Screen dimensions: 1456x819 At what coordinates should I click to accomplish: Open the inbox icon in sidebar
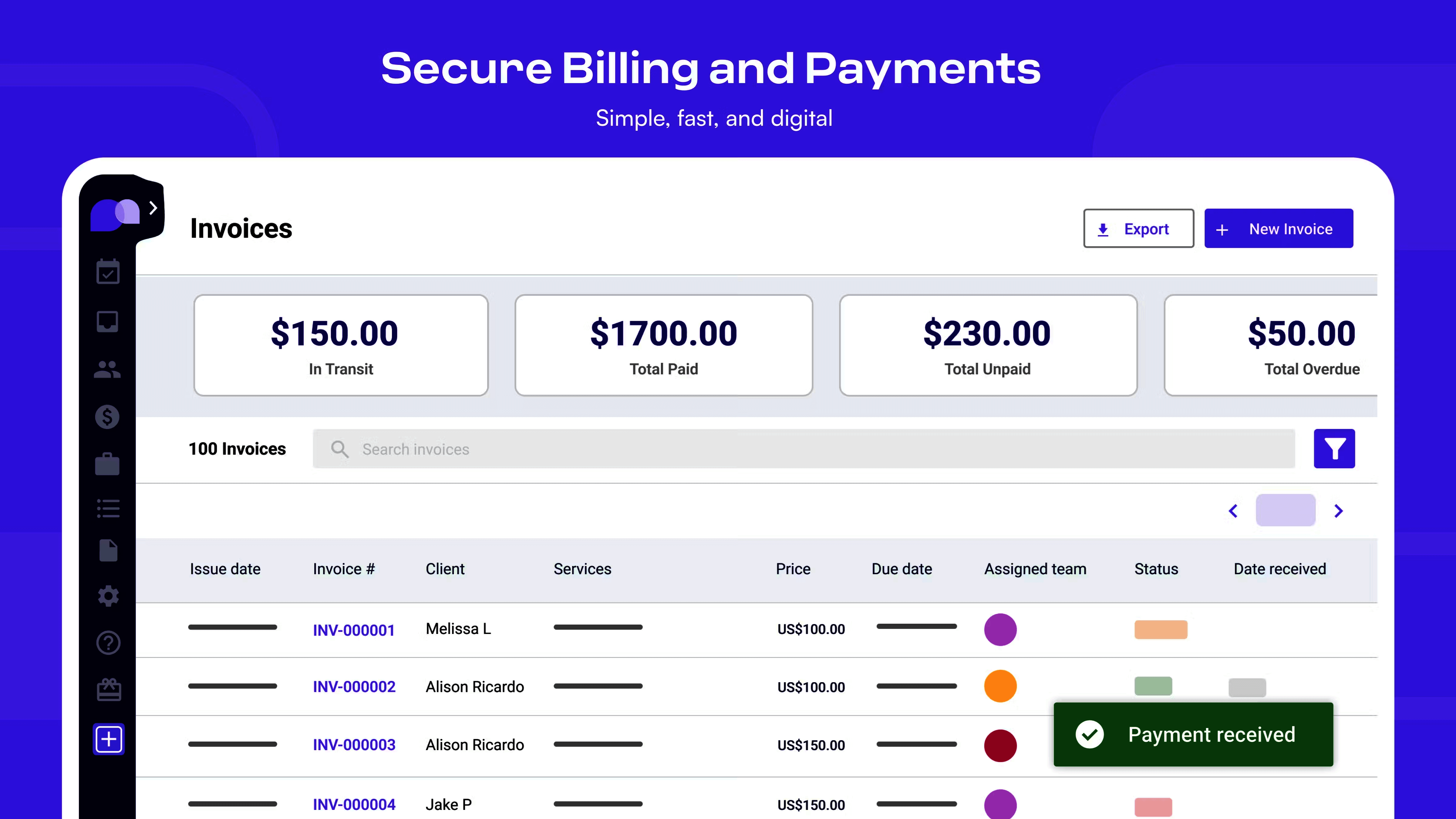tap(107, 321)
